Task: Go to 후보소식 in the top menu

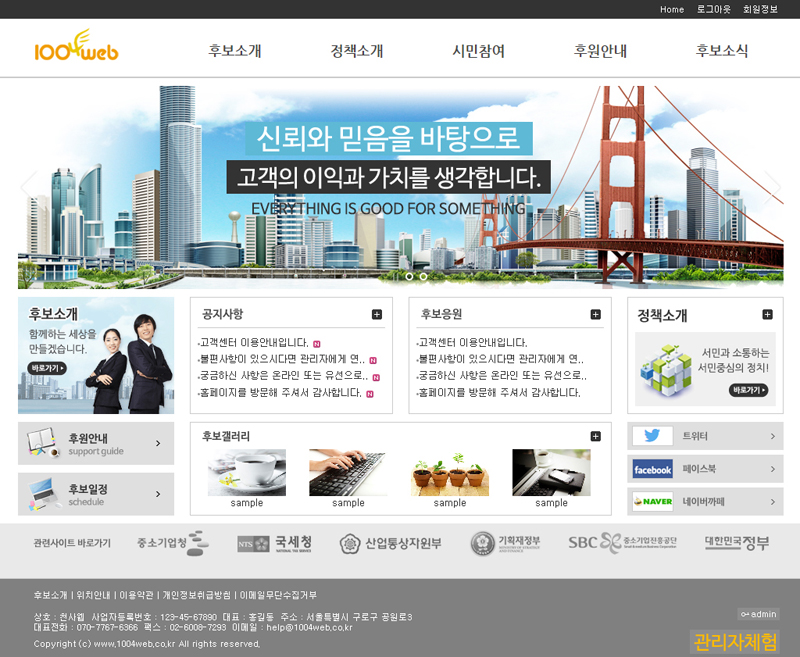Action: [x=722, y=51]
